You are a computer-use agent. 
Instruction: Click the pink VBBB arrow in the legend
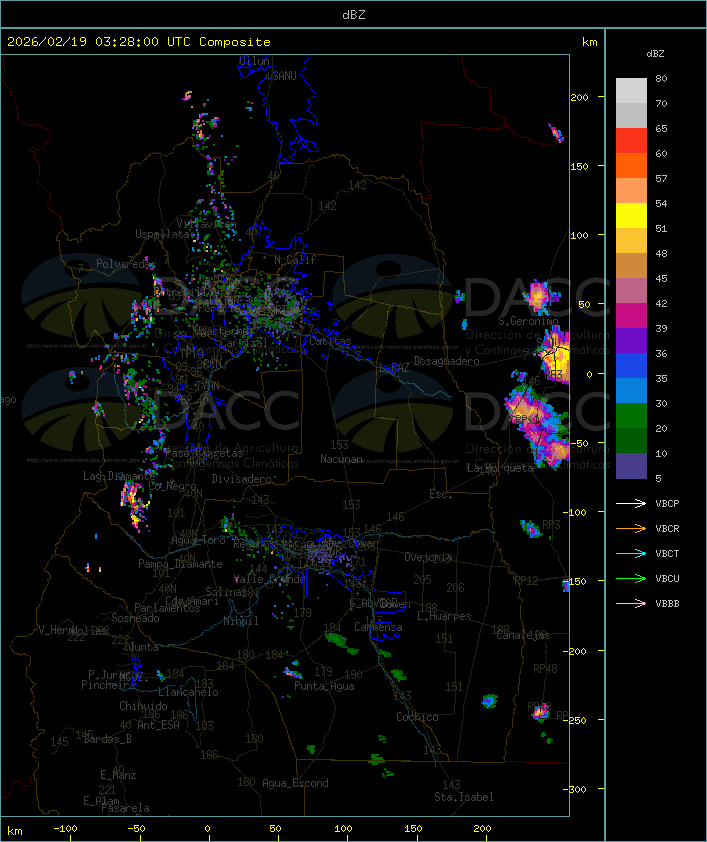click(x=631, y=604)
